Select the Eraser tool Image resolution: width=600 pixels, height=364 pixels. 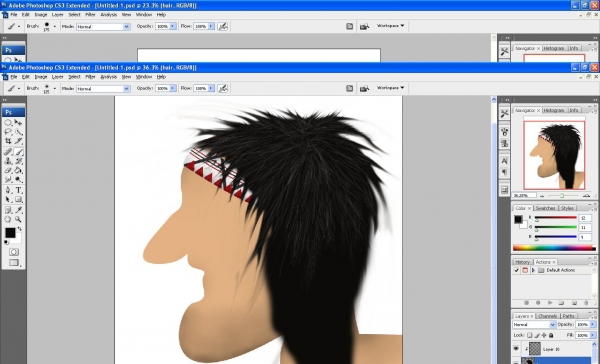(x=8, y=170)
